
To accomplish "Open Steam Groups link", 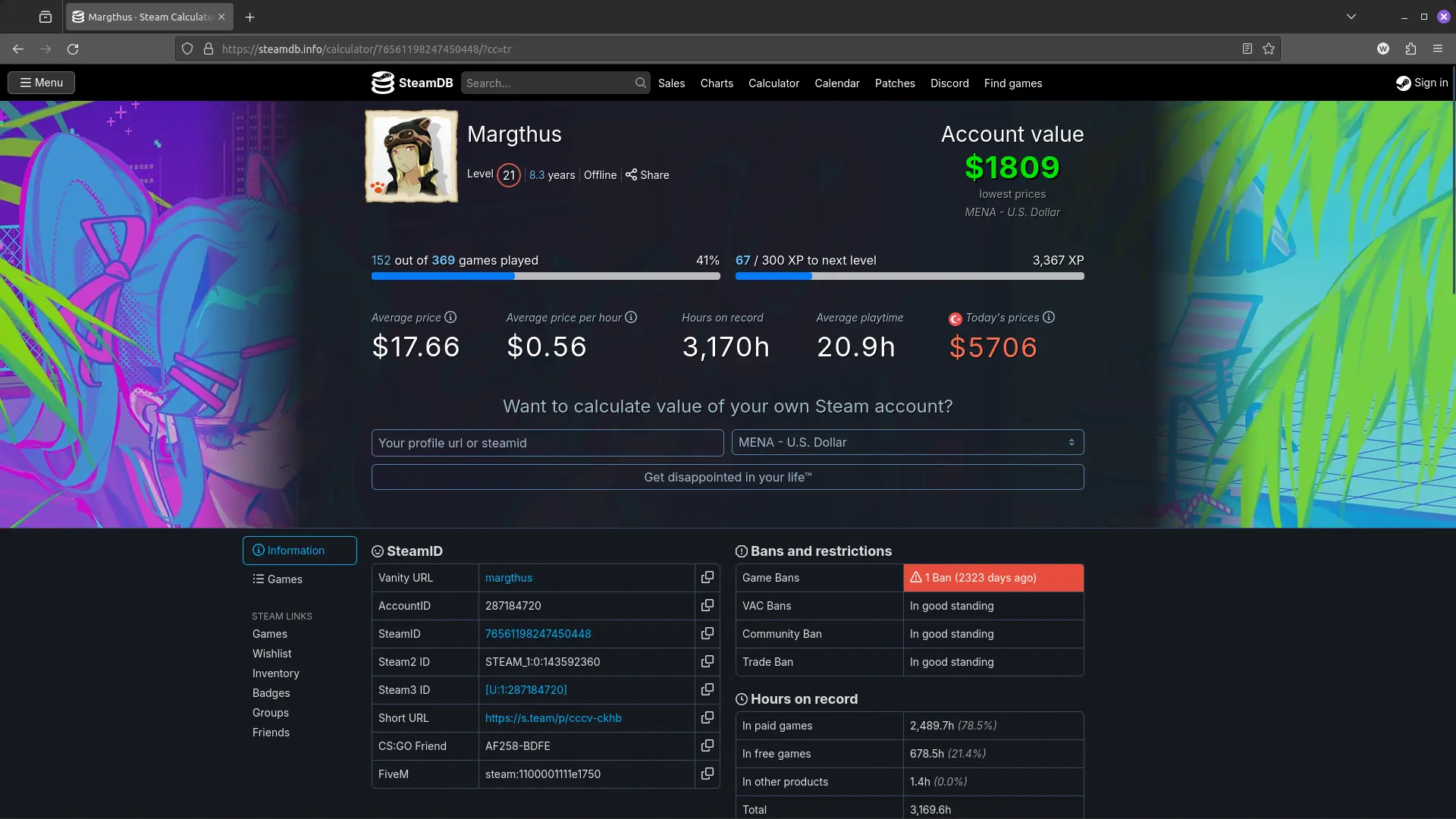I will point(271,712).
